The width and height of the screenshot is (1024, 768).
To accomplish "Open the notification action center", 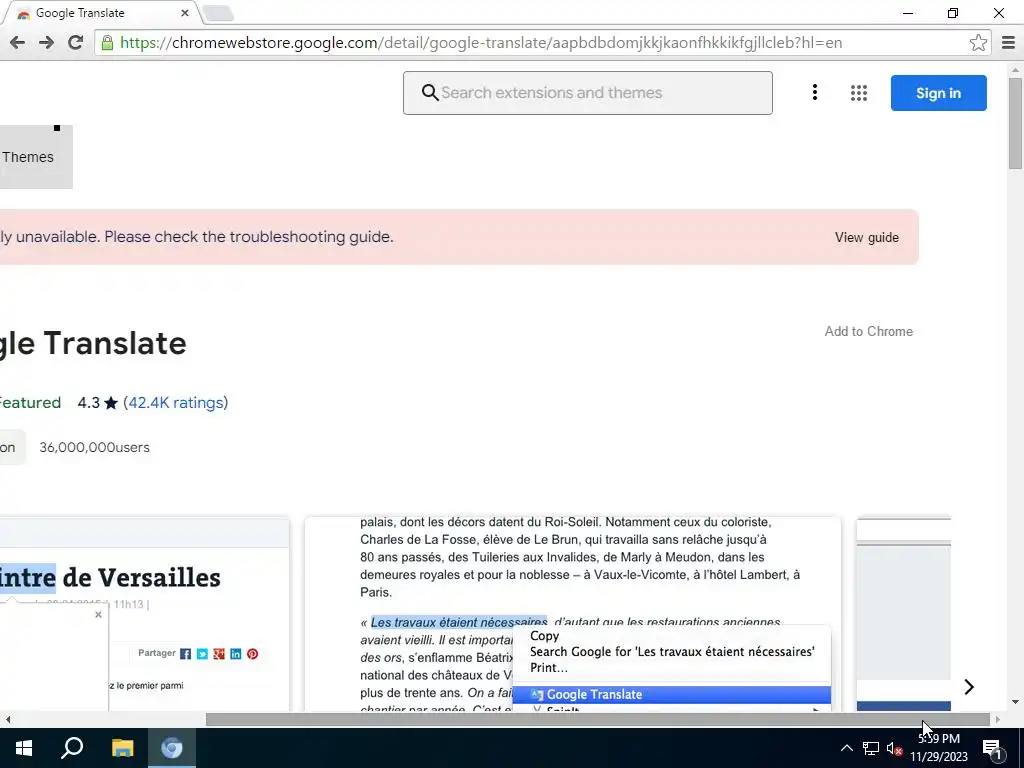I will [993, 748].
